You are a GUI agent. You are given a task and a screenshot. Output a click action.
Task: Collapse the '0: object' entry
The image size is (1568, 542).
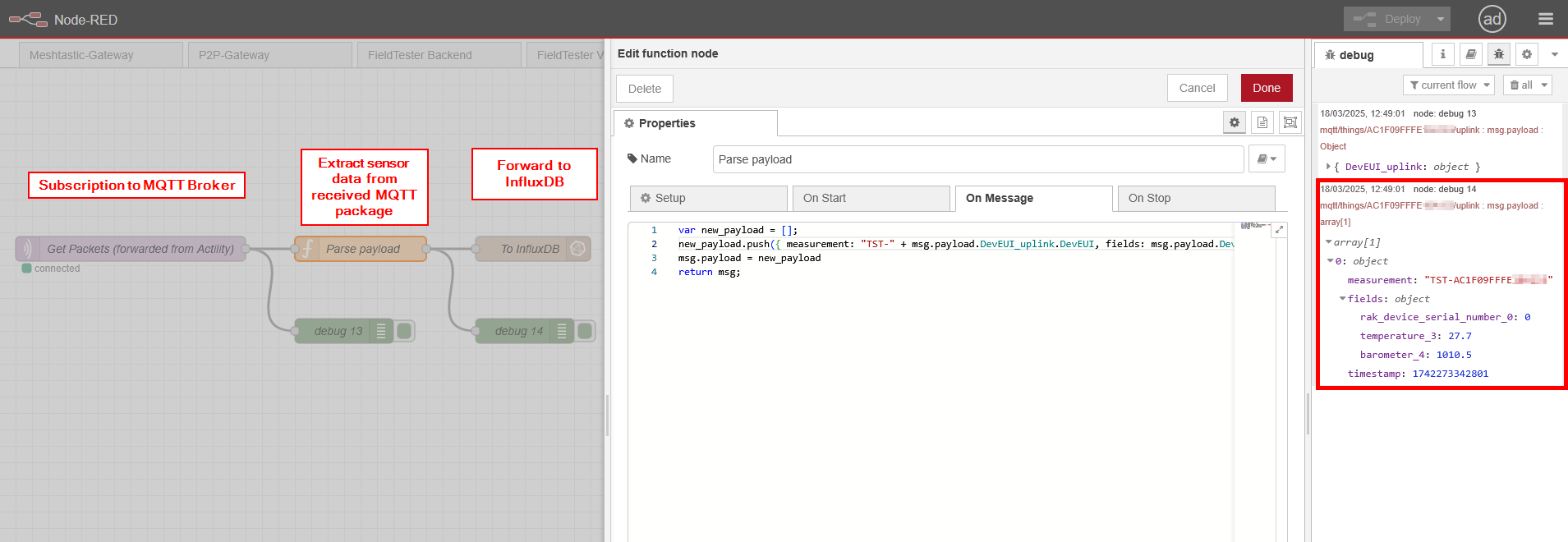pos(1331,261)
